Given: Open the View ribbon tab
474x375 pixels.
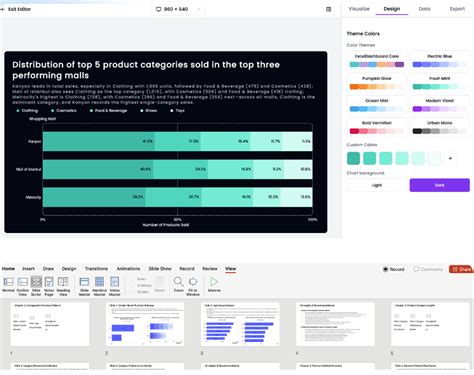Looking at the screenshot, I should [x=230, y=269].
